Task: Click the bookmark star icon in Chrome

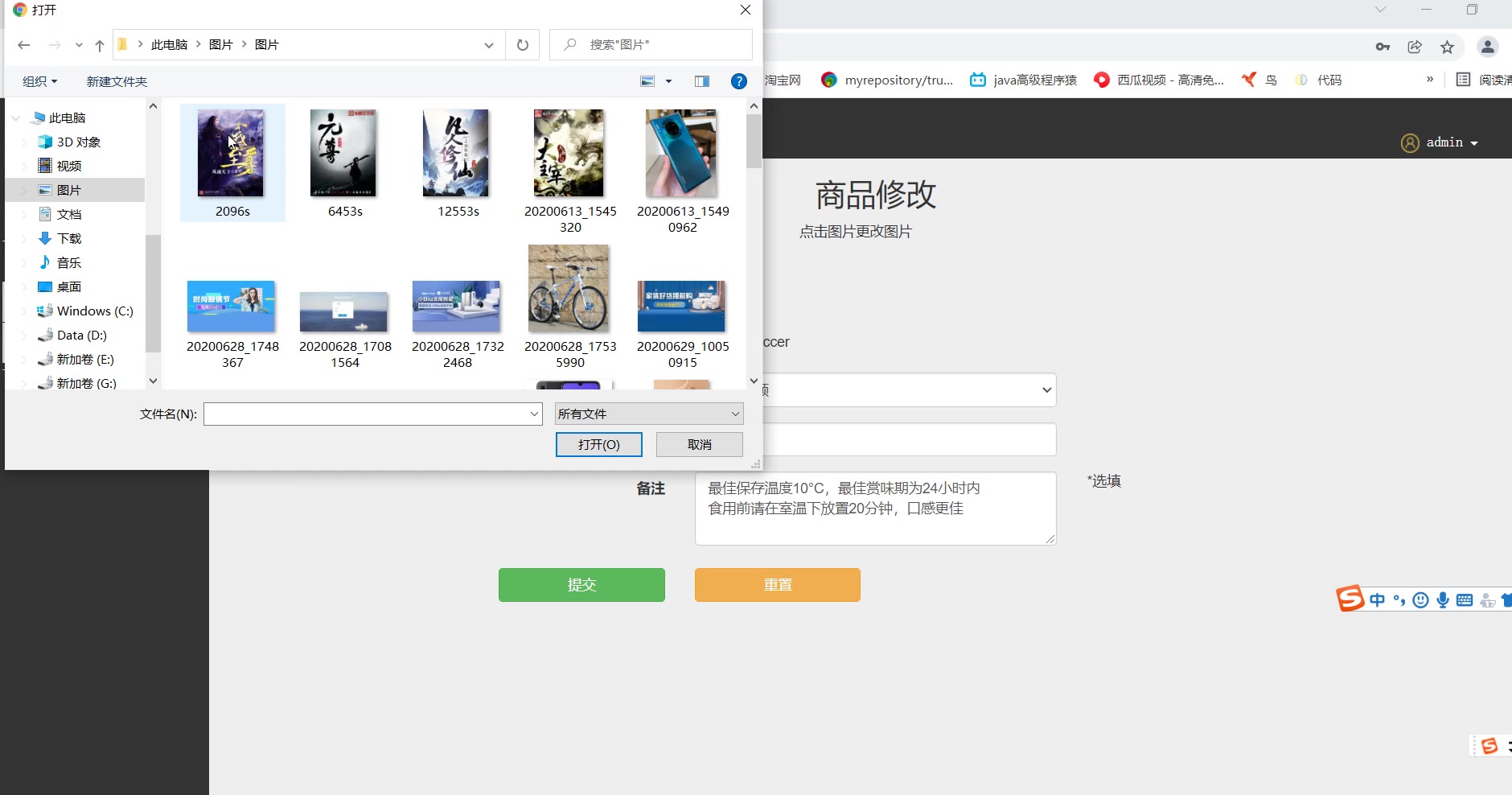Action: 1447,47
